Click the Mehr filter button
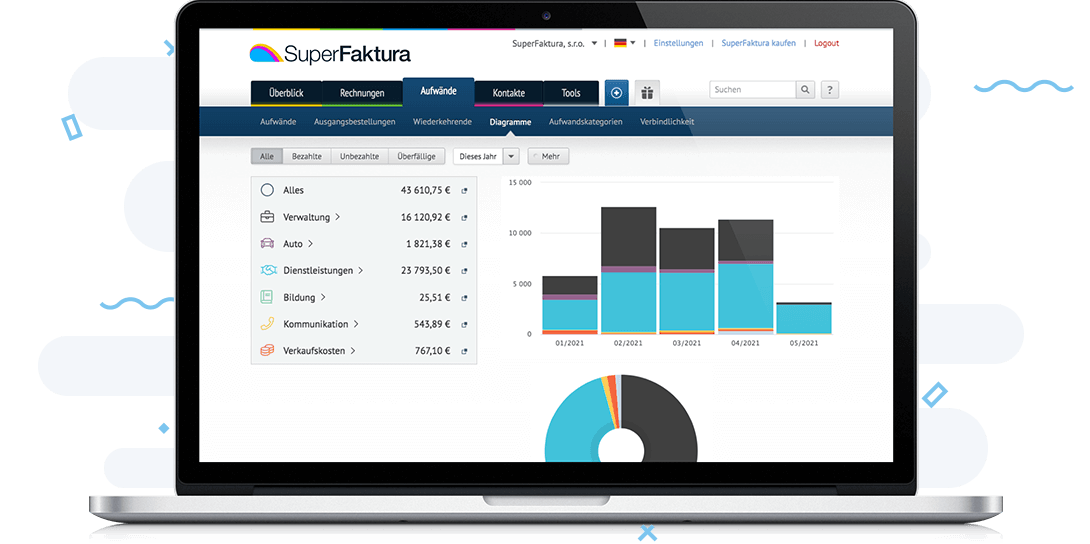Viewport: 1090px width, 544px height. click(x=548, y=156)
